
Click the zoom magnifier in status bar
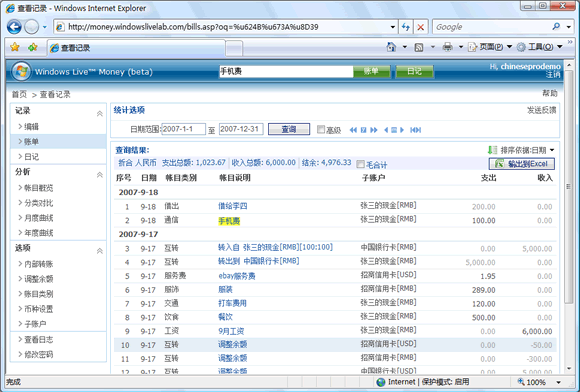(521, 381)
